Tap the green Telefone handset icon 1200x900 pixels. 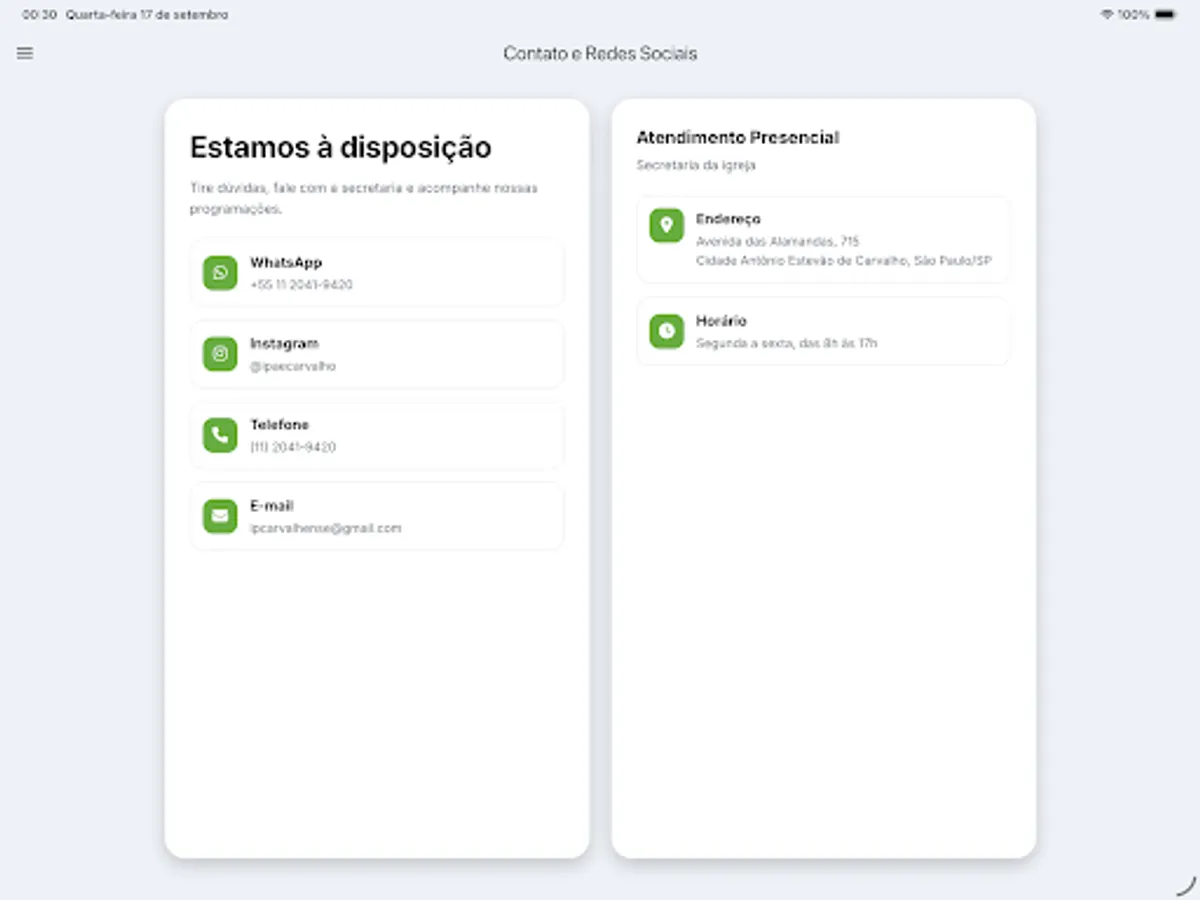point(220,435)
